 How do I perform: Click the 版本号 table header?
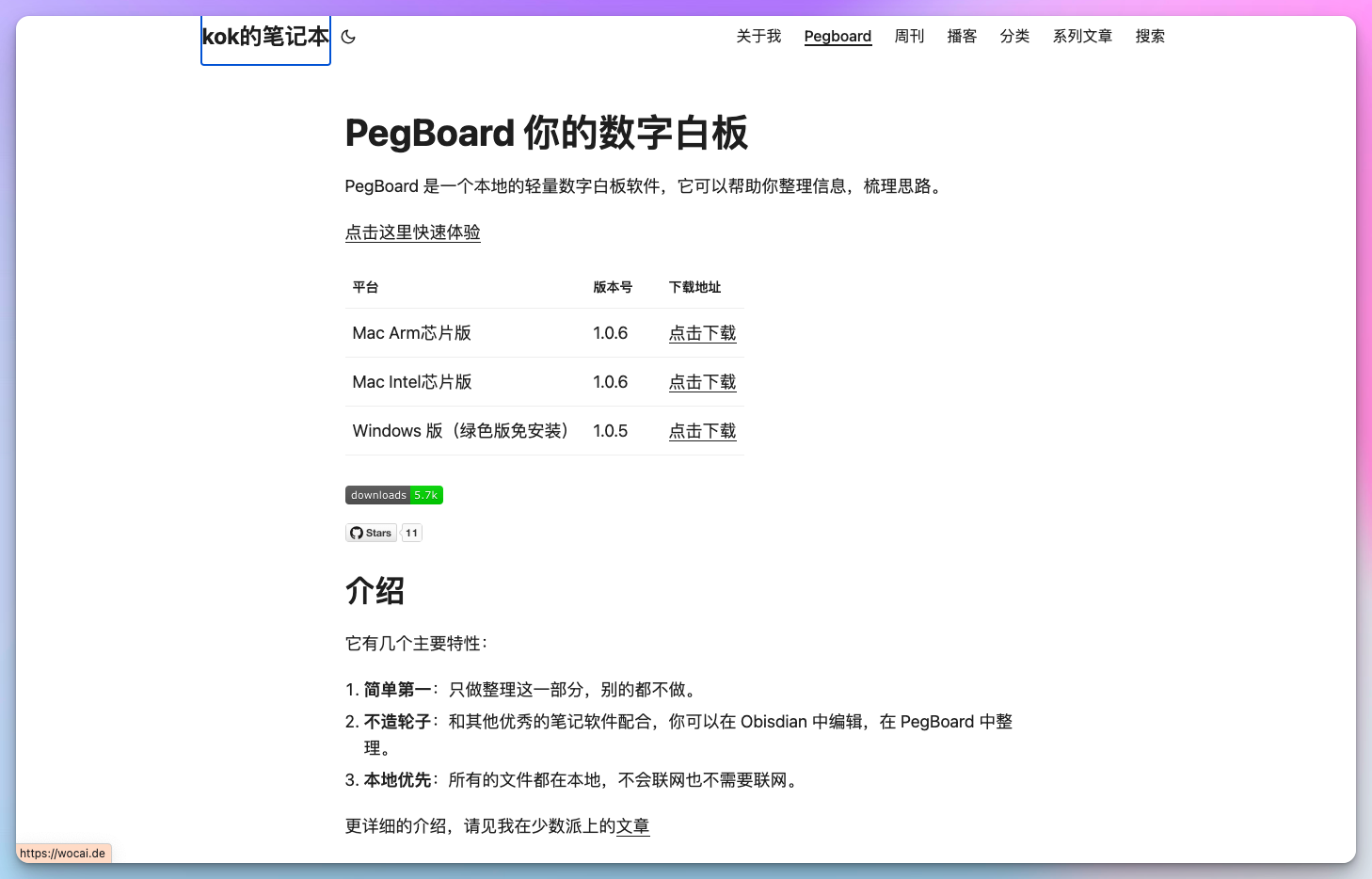[613, 287]
